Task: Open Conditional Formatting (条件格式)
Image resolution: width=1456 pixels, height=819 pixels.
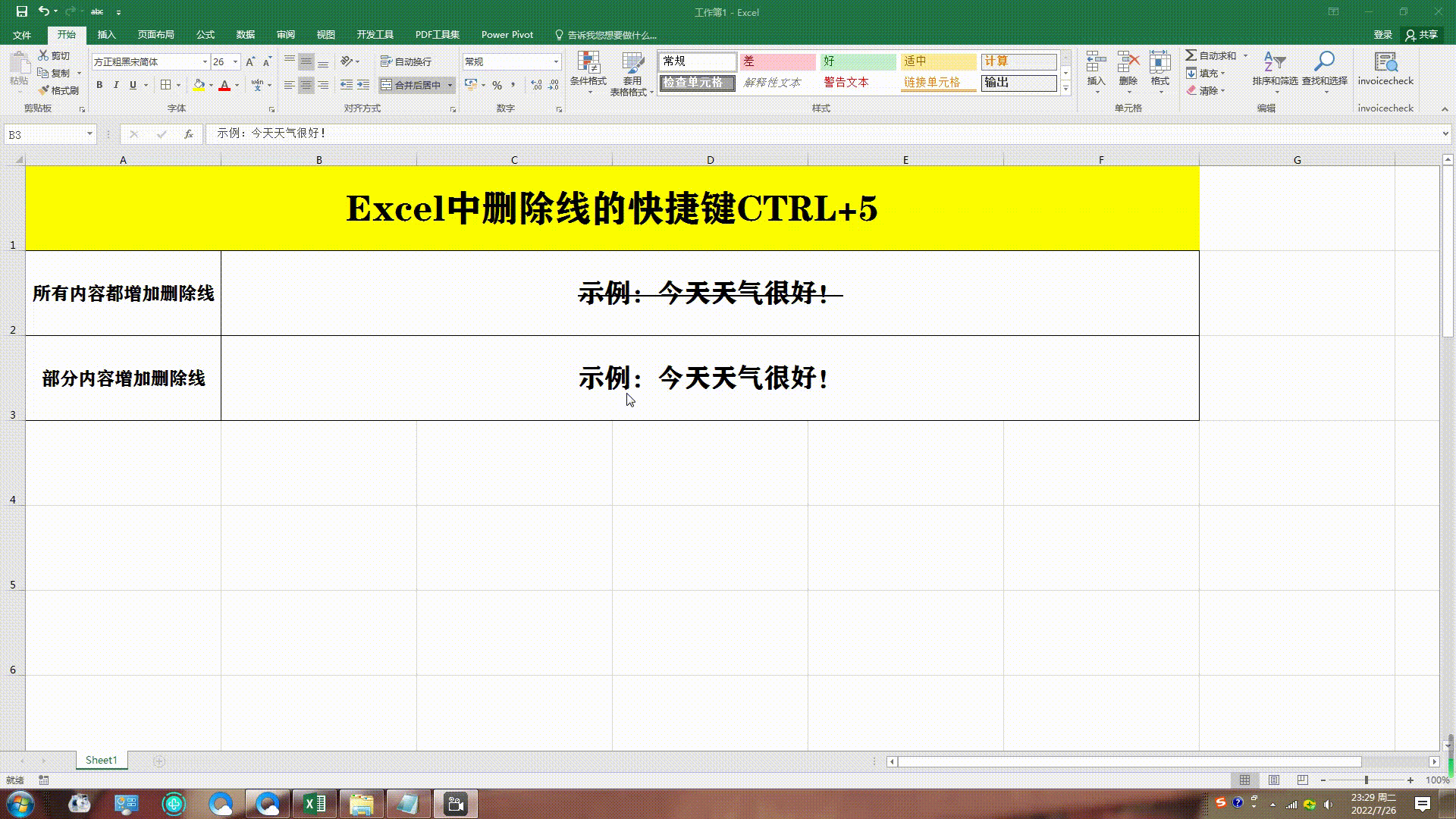Action: coord(588,73)
